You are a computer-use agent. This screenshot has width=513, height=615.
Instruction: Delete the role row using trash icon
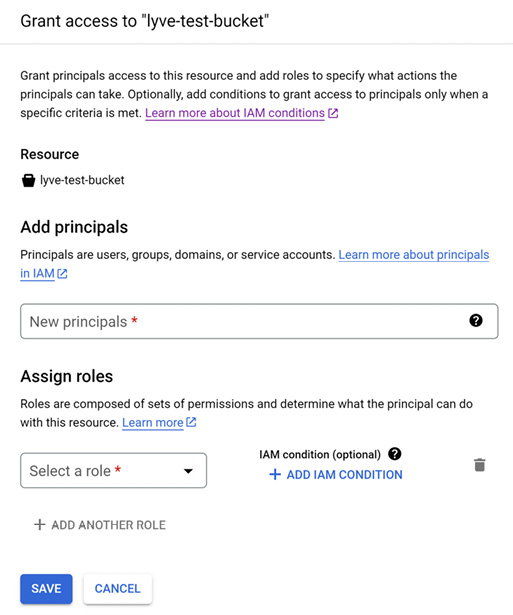(480, 465)
